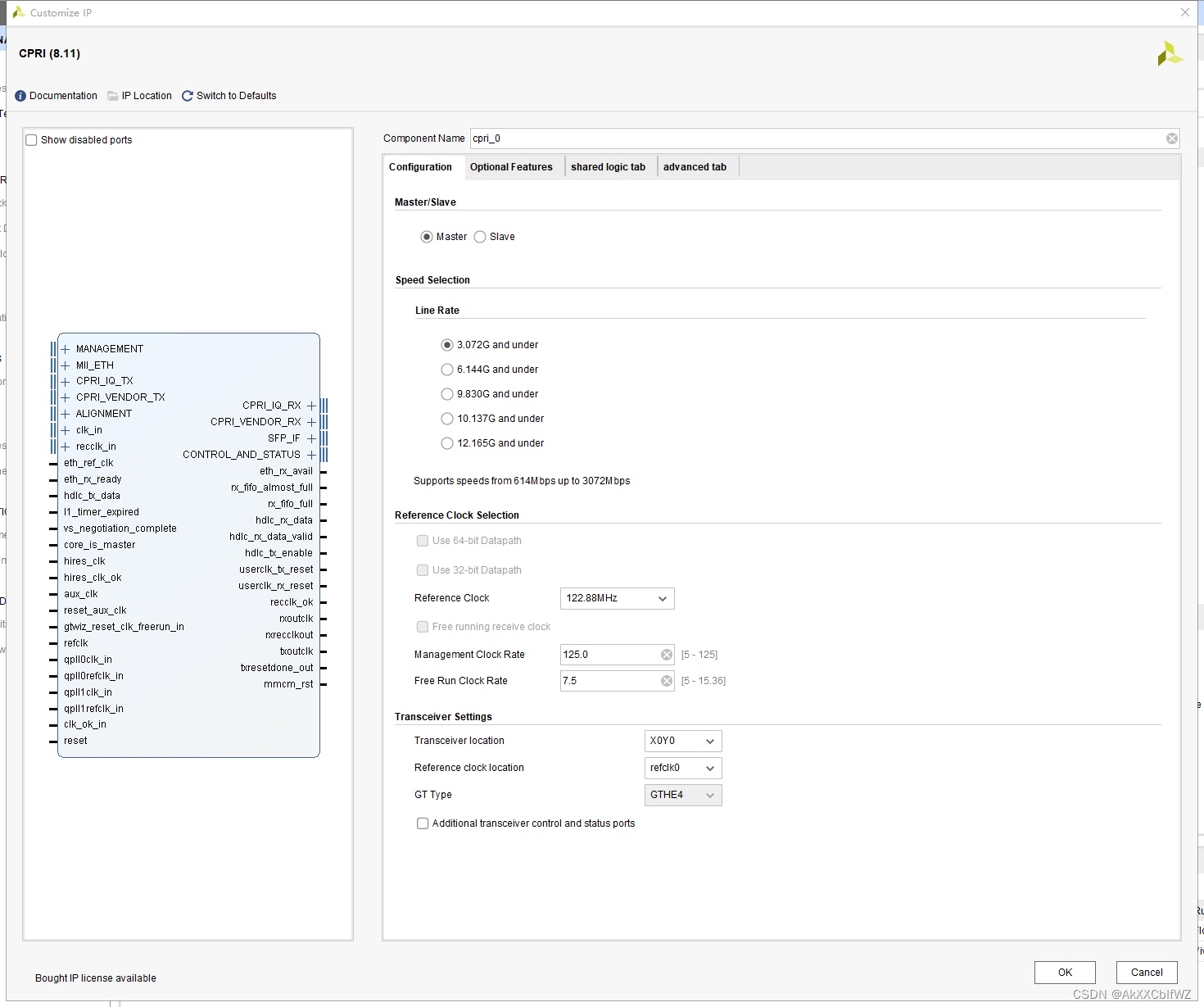Expand the CPRI_IQ_RX port group
The height and width of the screenshot is (1007, 1204).
311,406
